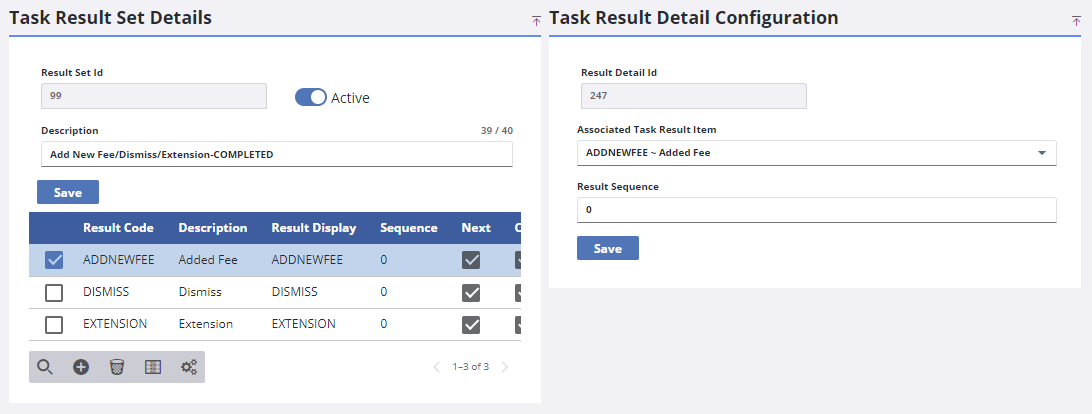Open the grid column chooser icon

[153, 367]
